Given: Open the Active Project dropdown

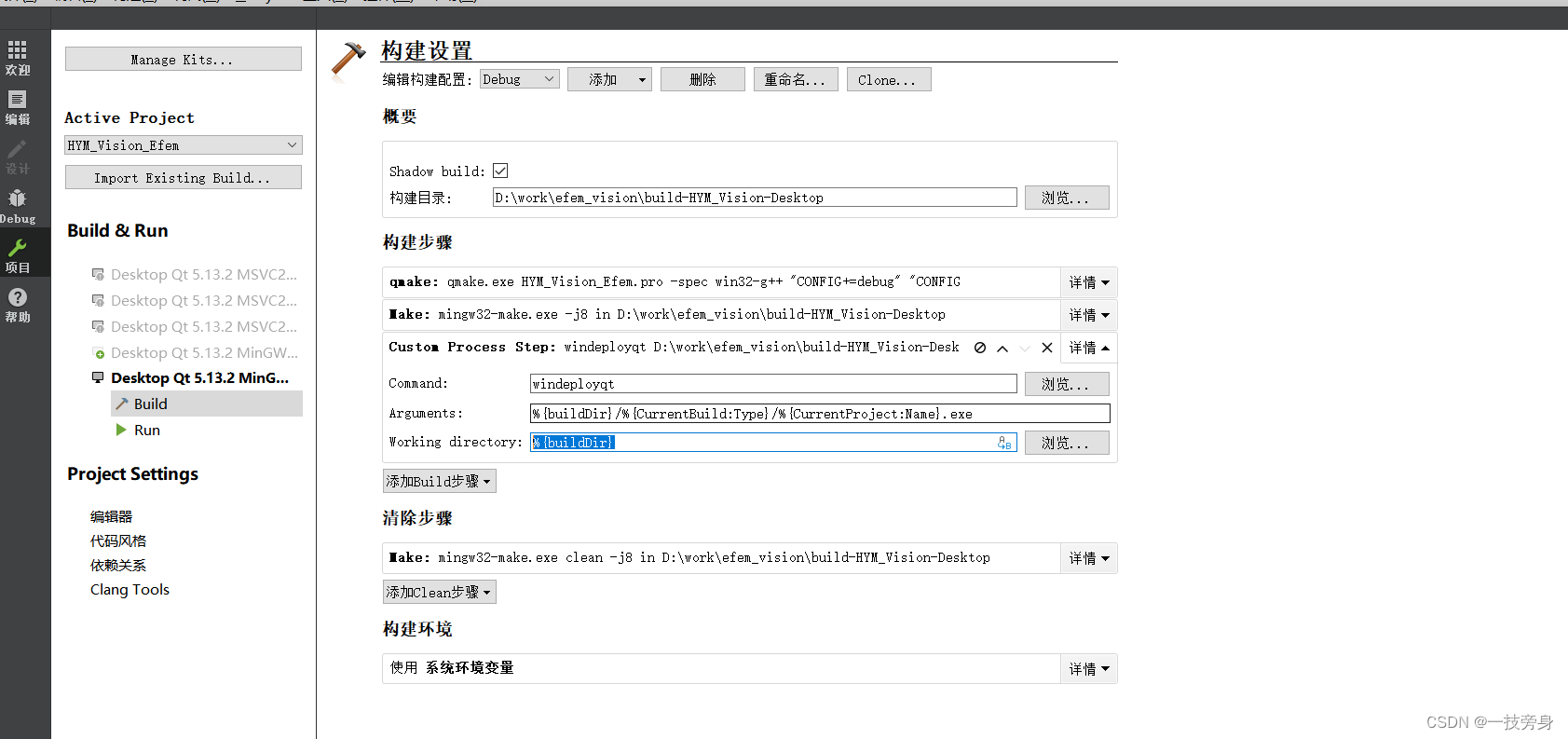Looking at the screenshot, I should (184, 145).
